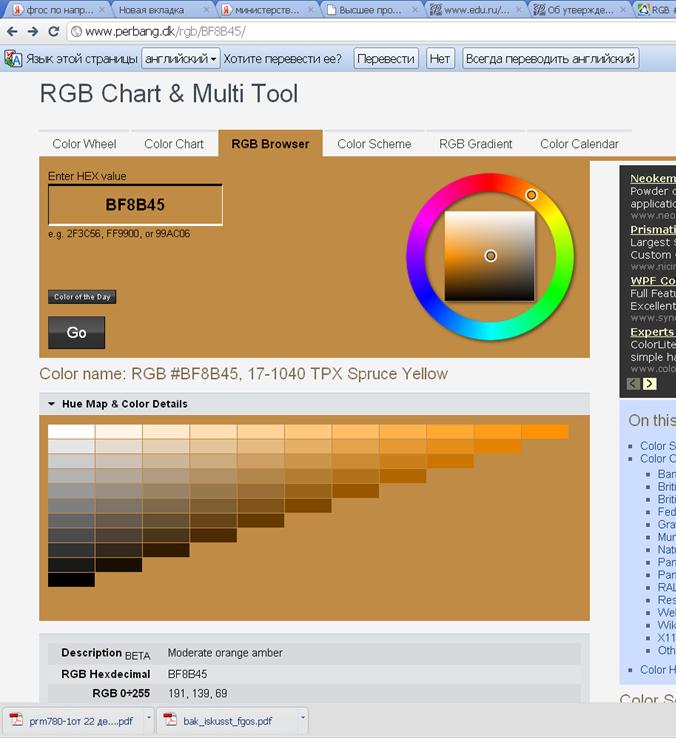Click the RGB Hexdecimal value BF8B45
This screenshot has height=738, width=676.
pos(187,674)
